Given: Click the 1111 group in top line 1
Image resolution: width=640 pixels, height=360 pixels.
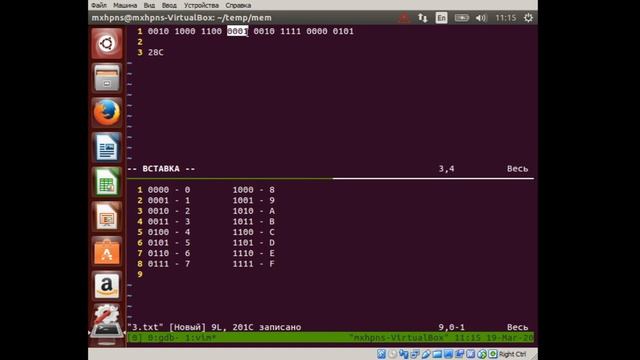Looking at the screenshot, I should click(290, 31).
